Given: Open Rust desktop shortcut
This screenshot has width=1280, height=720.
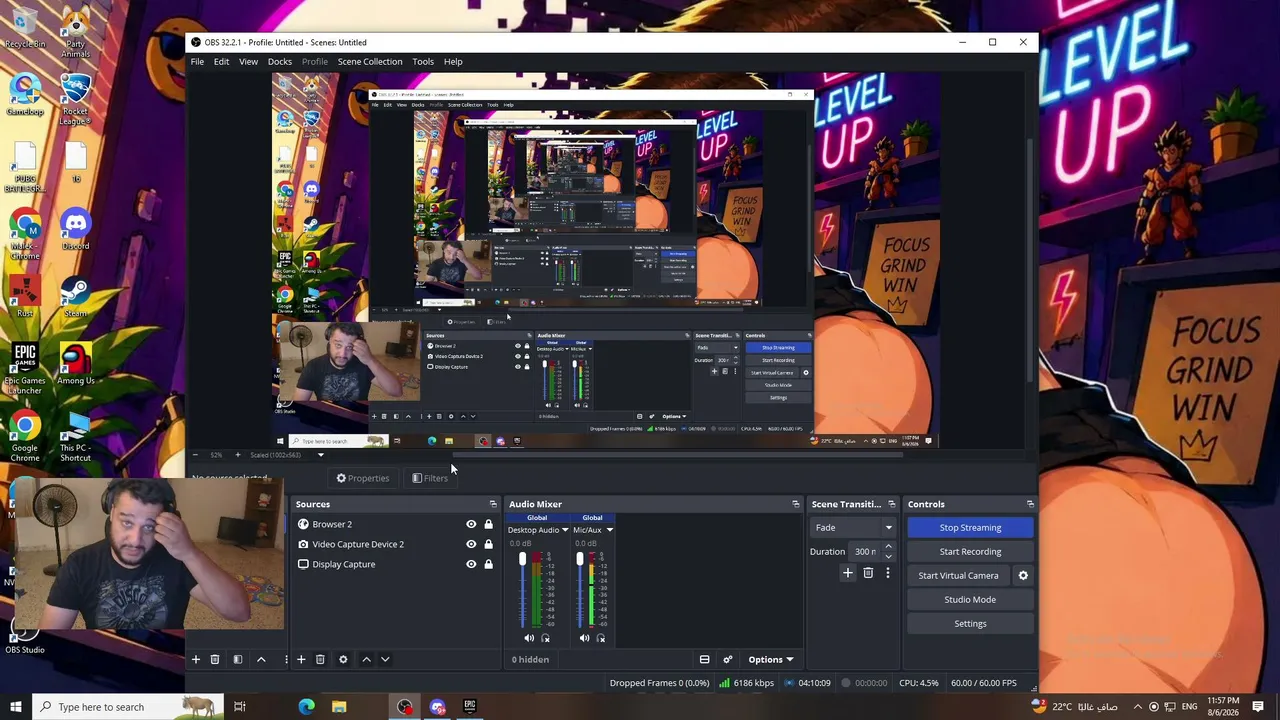Looking at the screenshot, I should click(25, 298).
